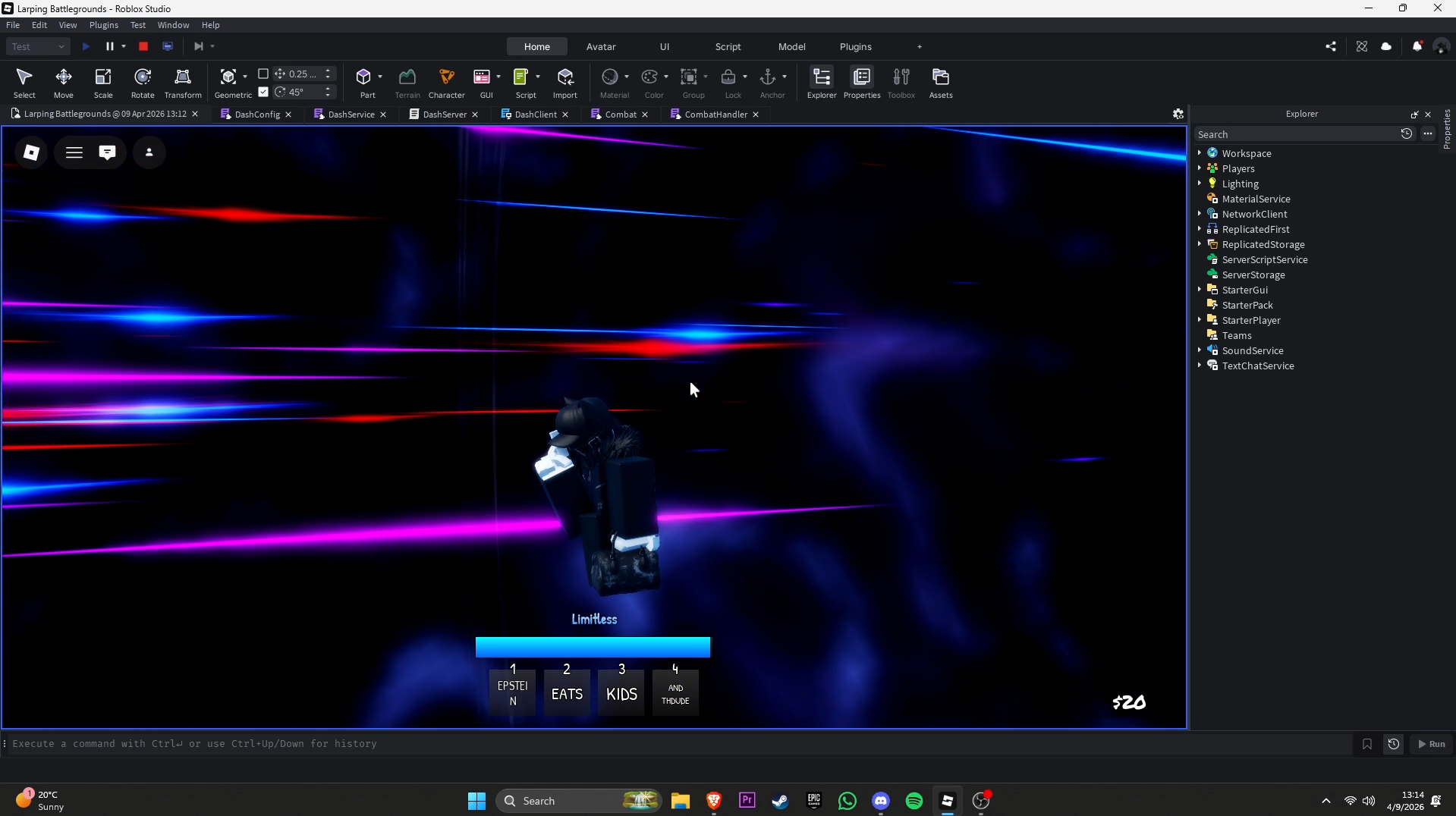Screen dimensions: 1456x816
Task: Toggle the Toolbox panel button
Action: (901, 83)
